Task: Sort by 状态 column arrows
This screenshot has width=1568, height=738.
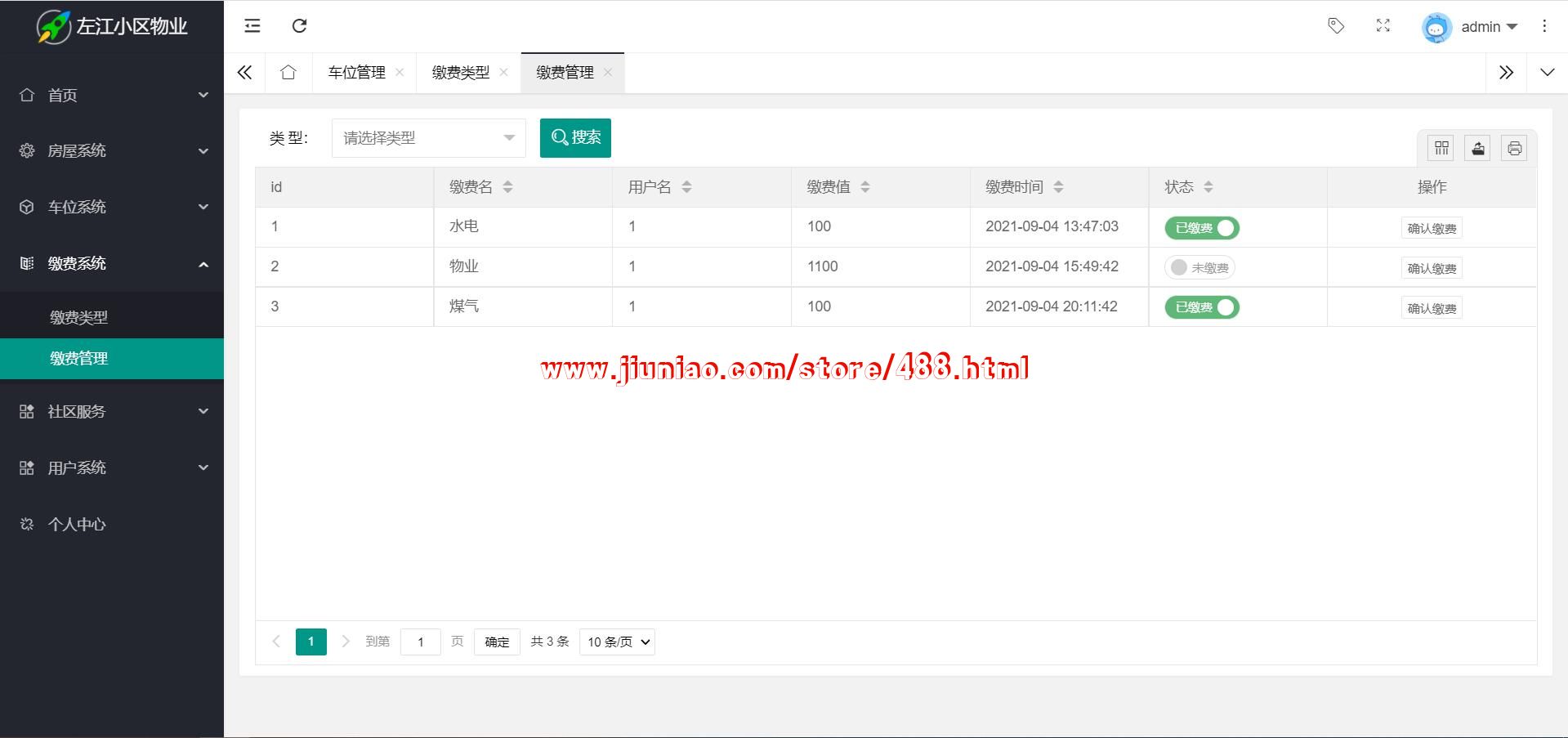Action: point(1208,187)
